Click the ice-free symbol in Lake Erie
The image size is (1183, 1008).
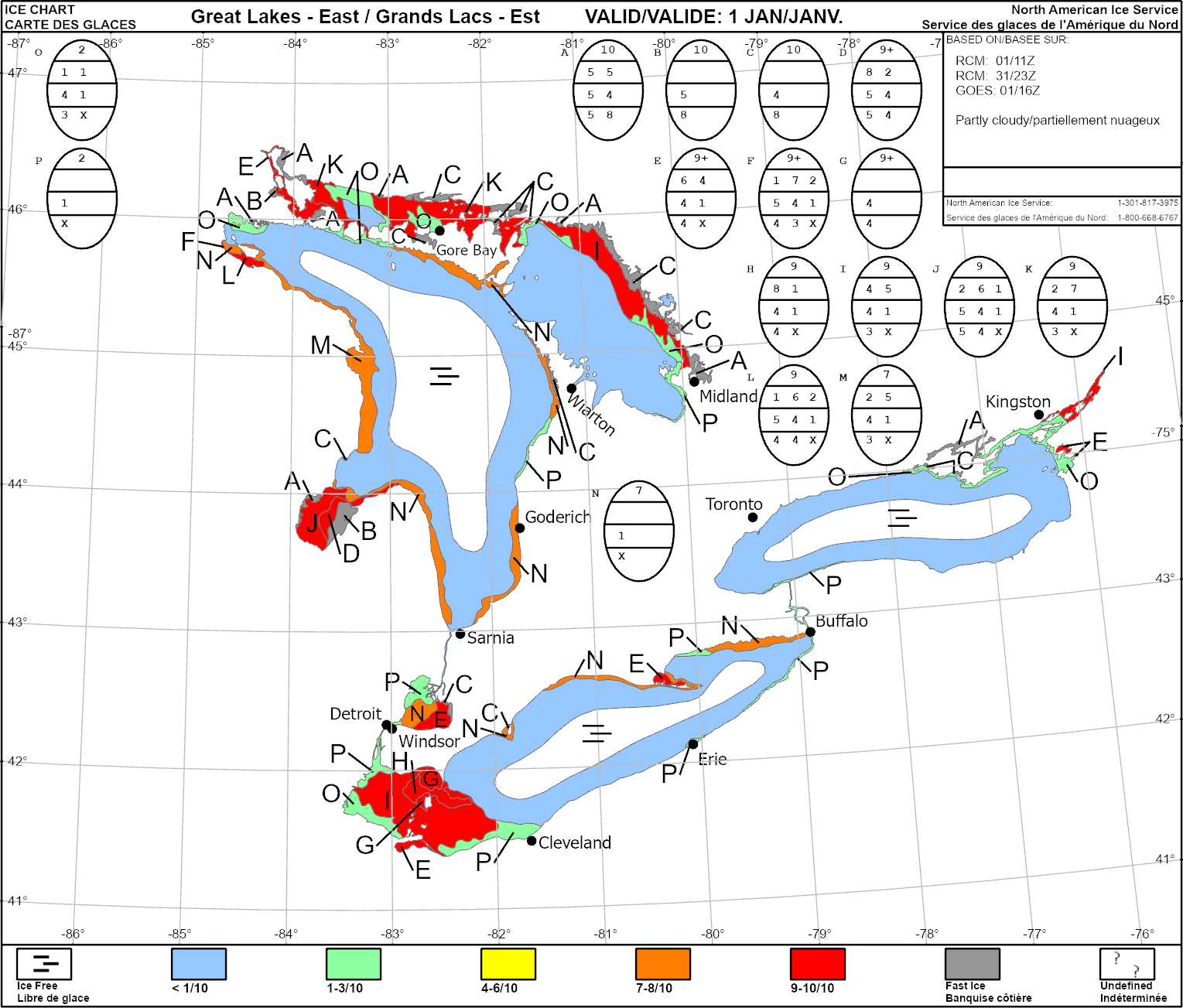(597, 733)
